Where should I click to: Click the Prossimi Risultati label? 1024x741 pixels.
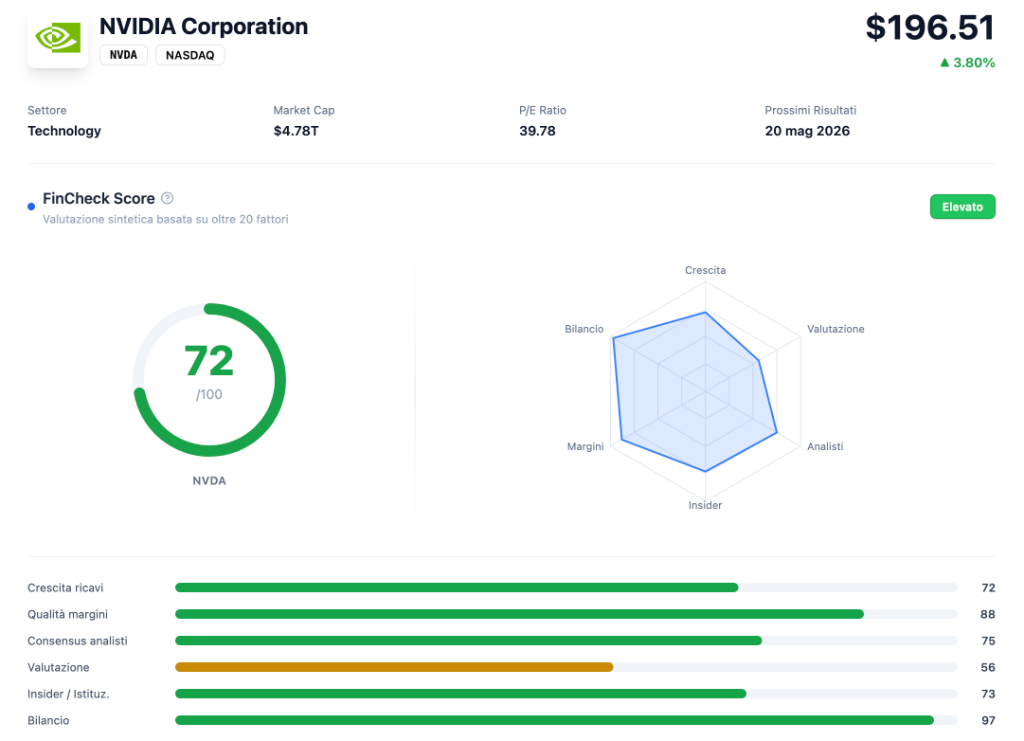[x=810, y=110]
